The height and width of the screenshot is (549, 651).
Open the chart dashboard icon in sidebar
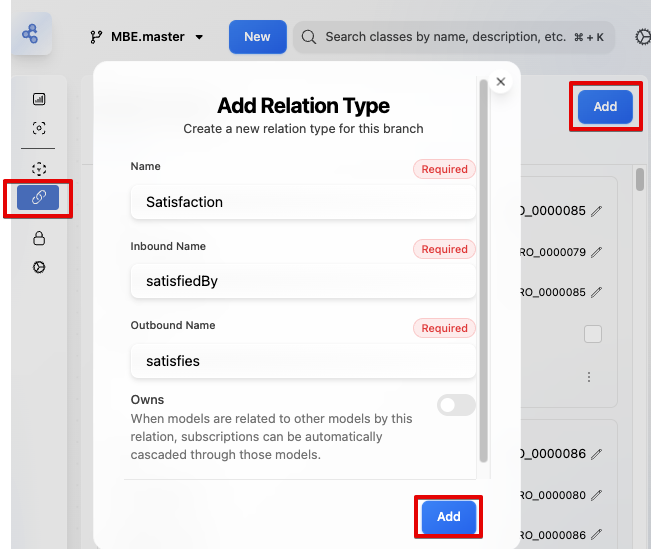tap(39, 99)
